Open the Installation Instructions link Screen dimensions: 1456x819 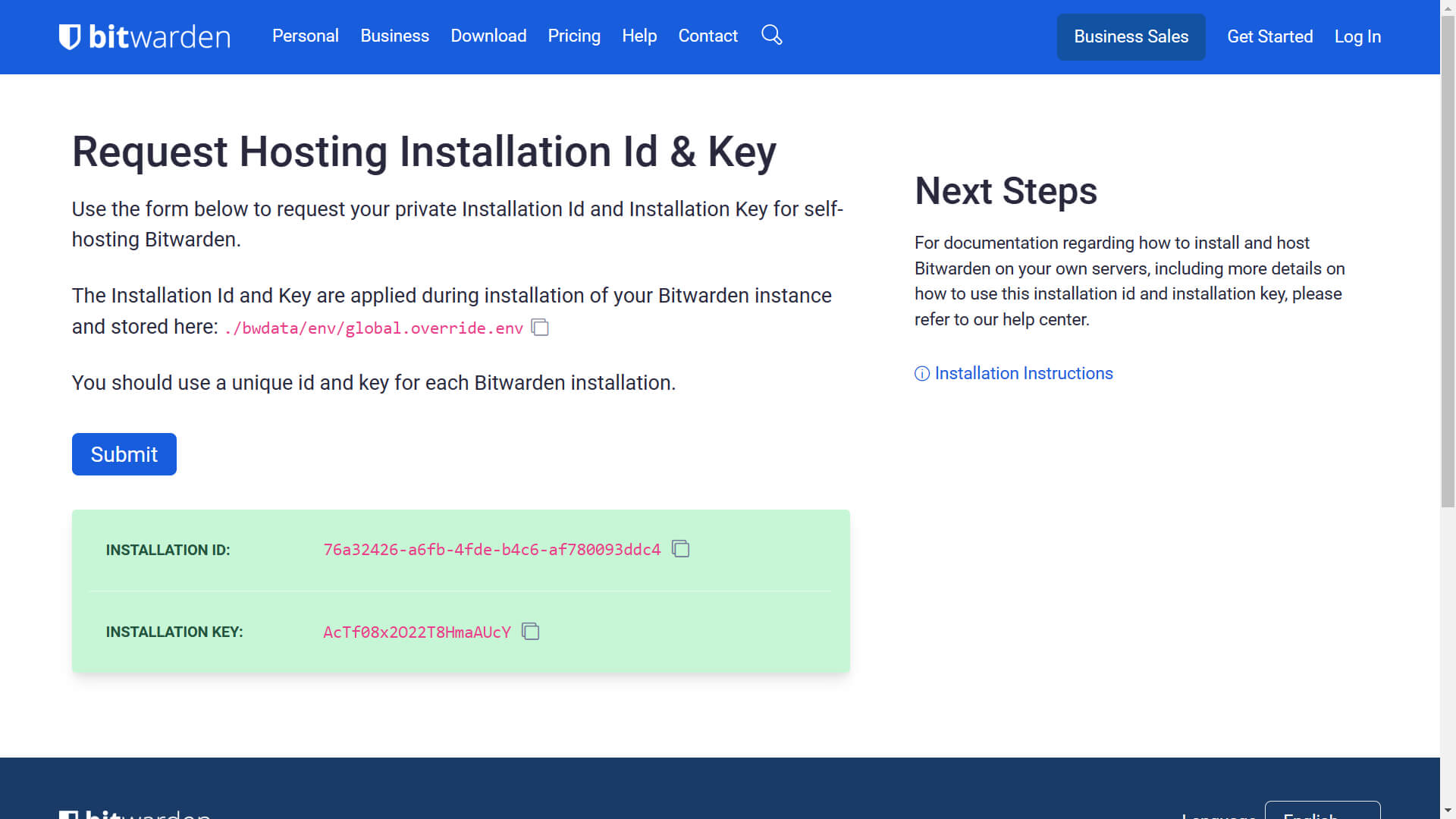click(x=1023, y=373)
